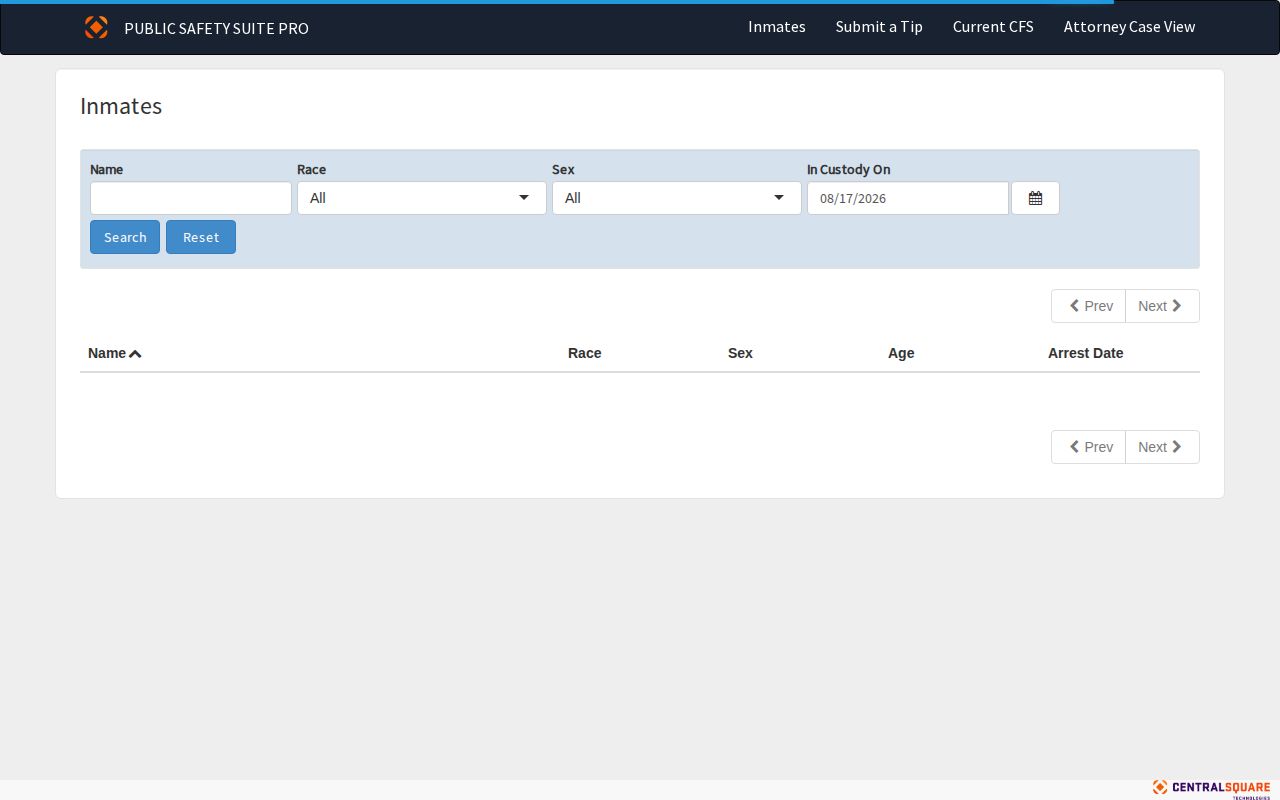Click the Inmates page heading
The image size is (1280, 800).
(x=121, y=106)
